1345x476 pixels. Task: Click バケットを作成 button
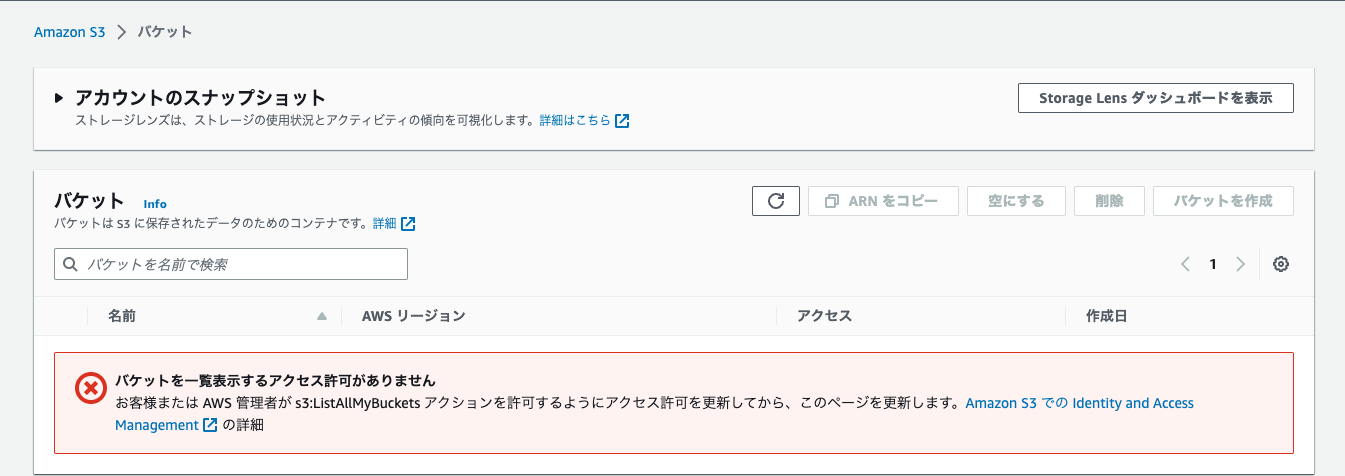pyautogui.click(x=1223, y=201)
